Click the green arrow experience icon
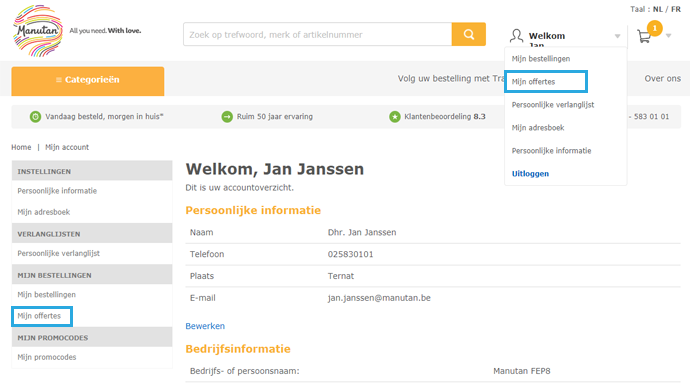690x388 pixels. [227, 117]
